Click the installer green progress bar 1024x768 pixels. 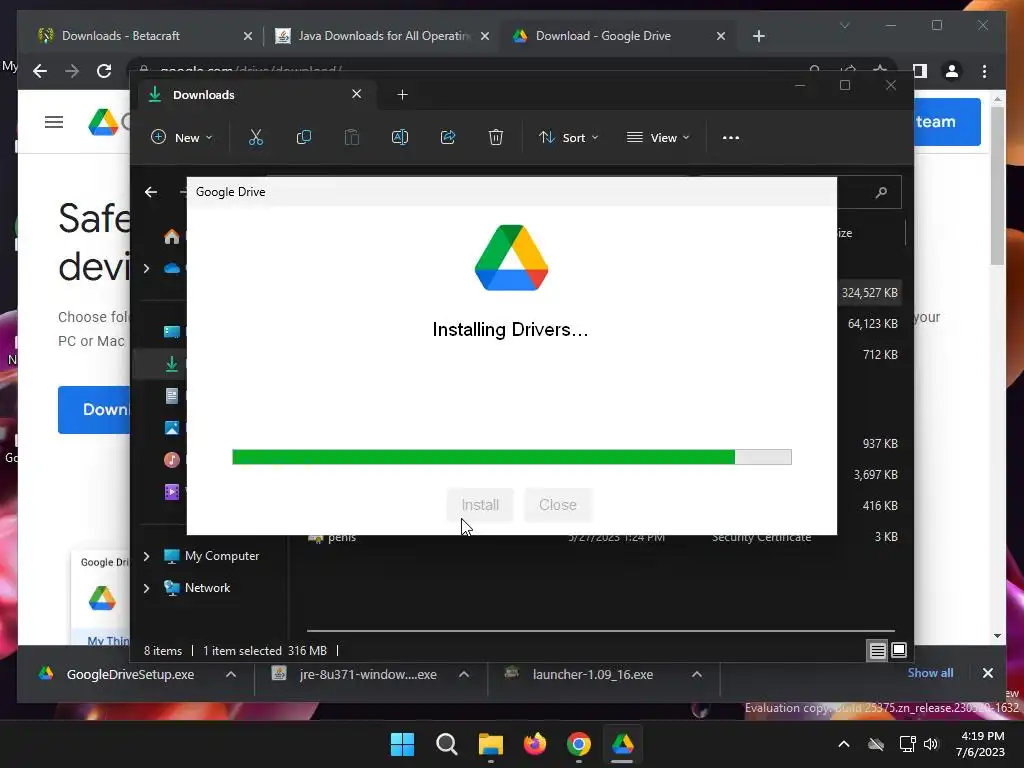click(512, 457)
